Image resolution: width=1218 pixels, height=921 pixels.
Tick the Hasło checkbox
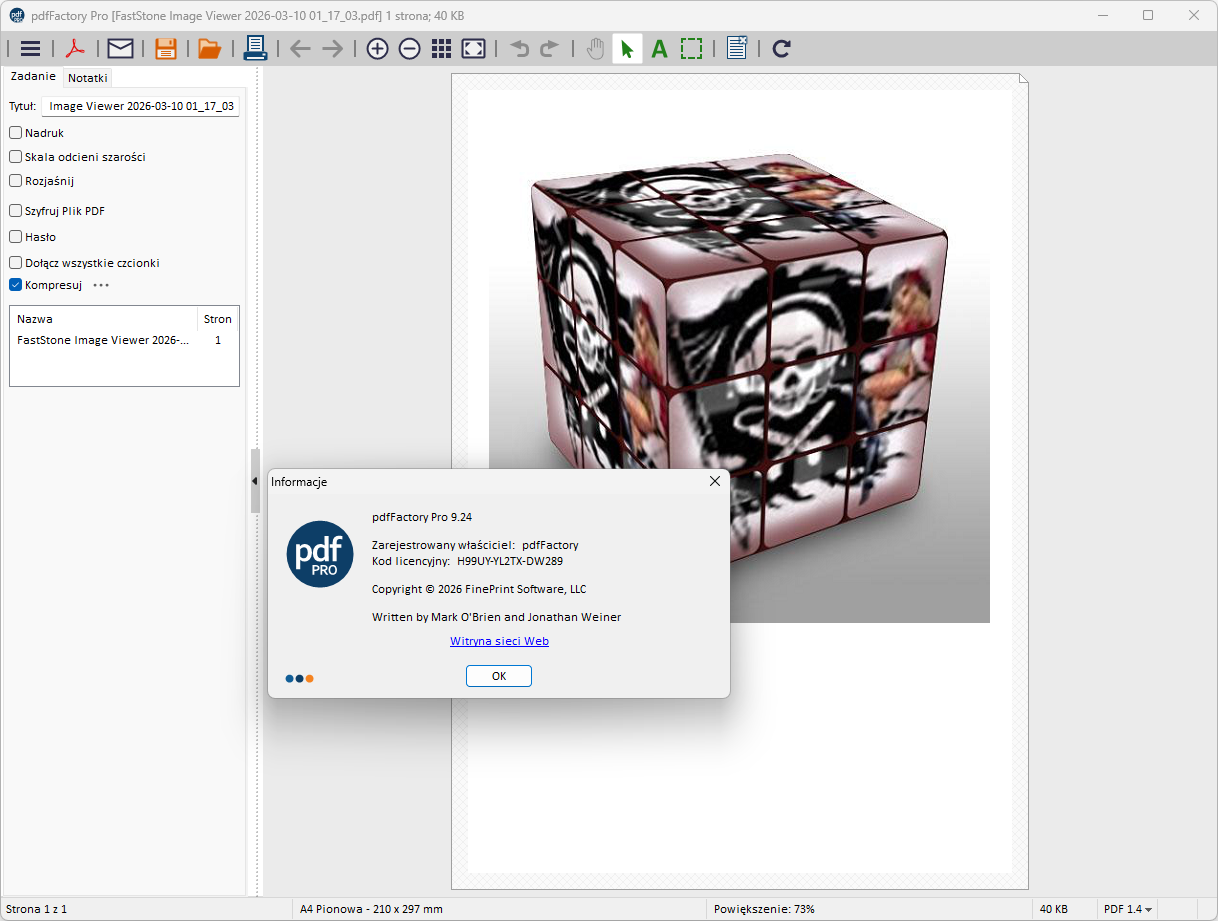point(15,237)
